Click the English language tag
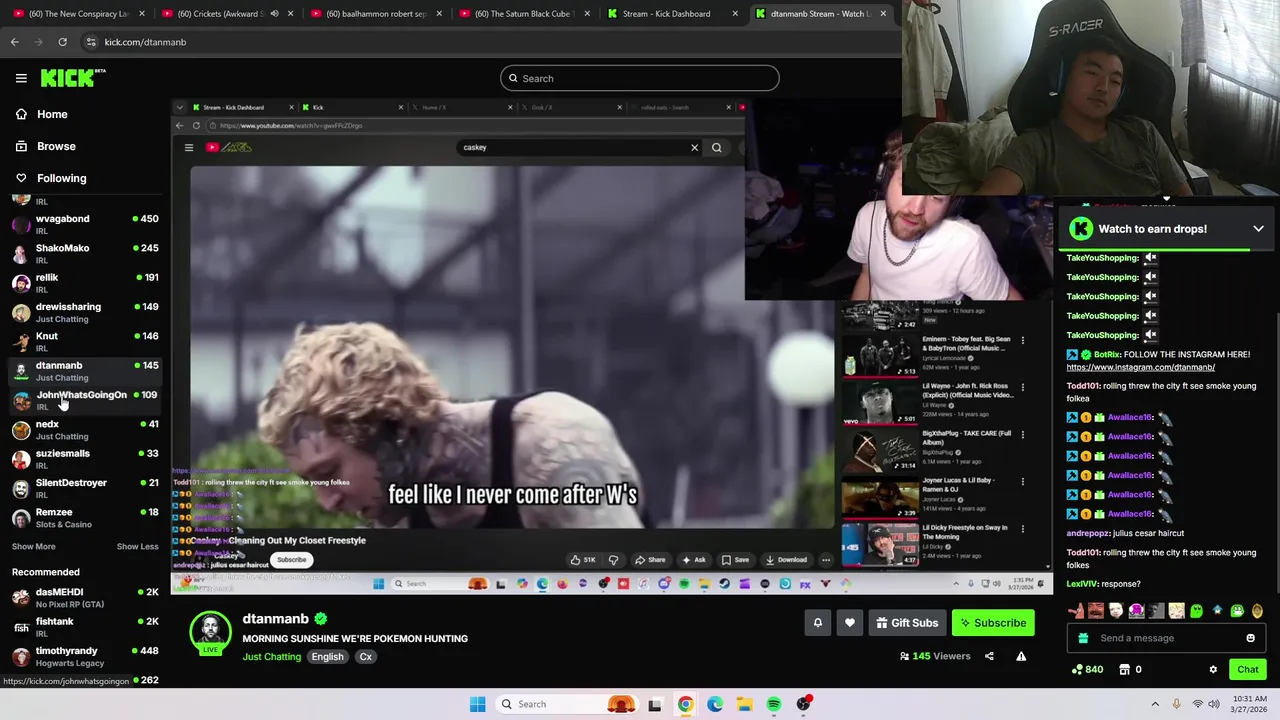Image resolution: width=1280 pixels, height=720 pixels. pyautogui.click(x=327, y=657)
